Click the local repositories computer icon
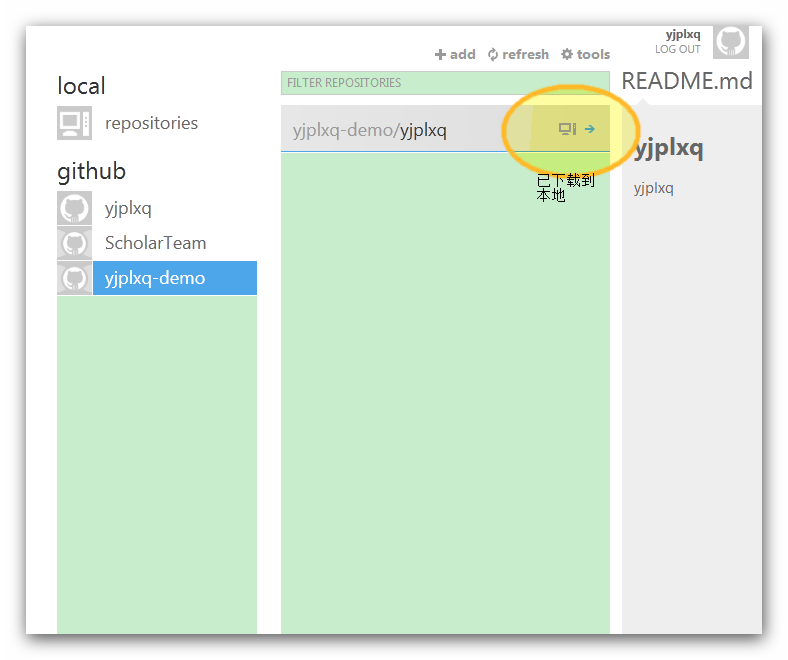Viewport: 788px width, 660px height. [x=74, y=123]
